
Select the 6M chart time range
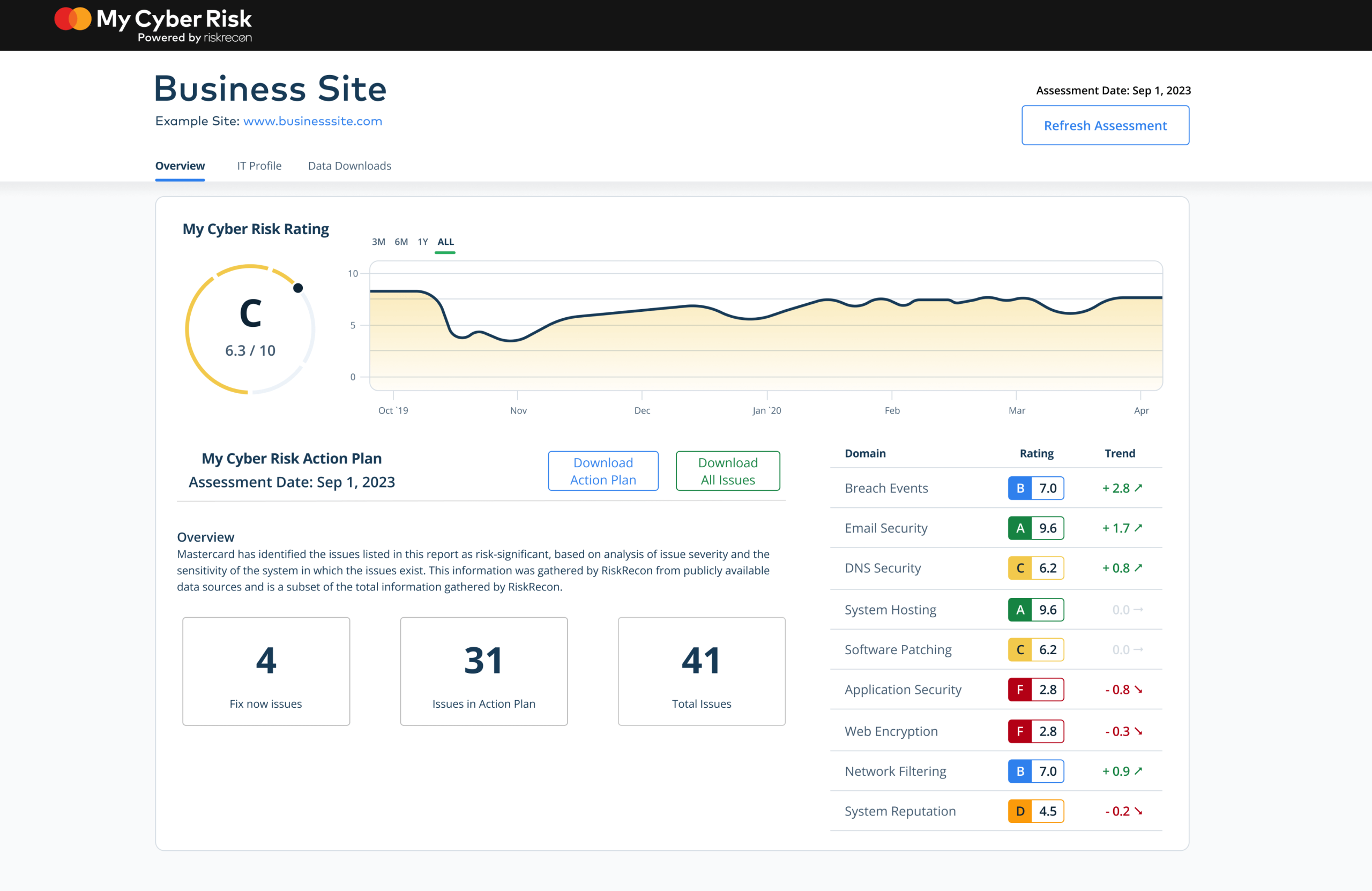(401, 242)
